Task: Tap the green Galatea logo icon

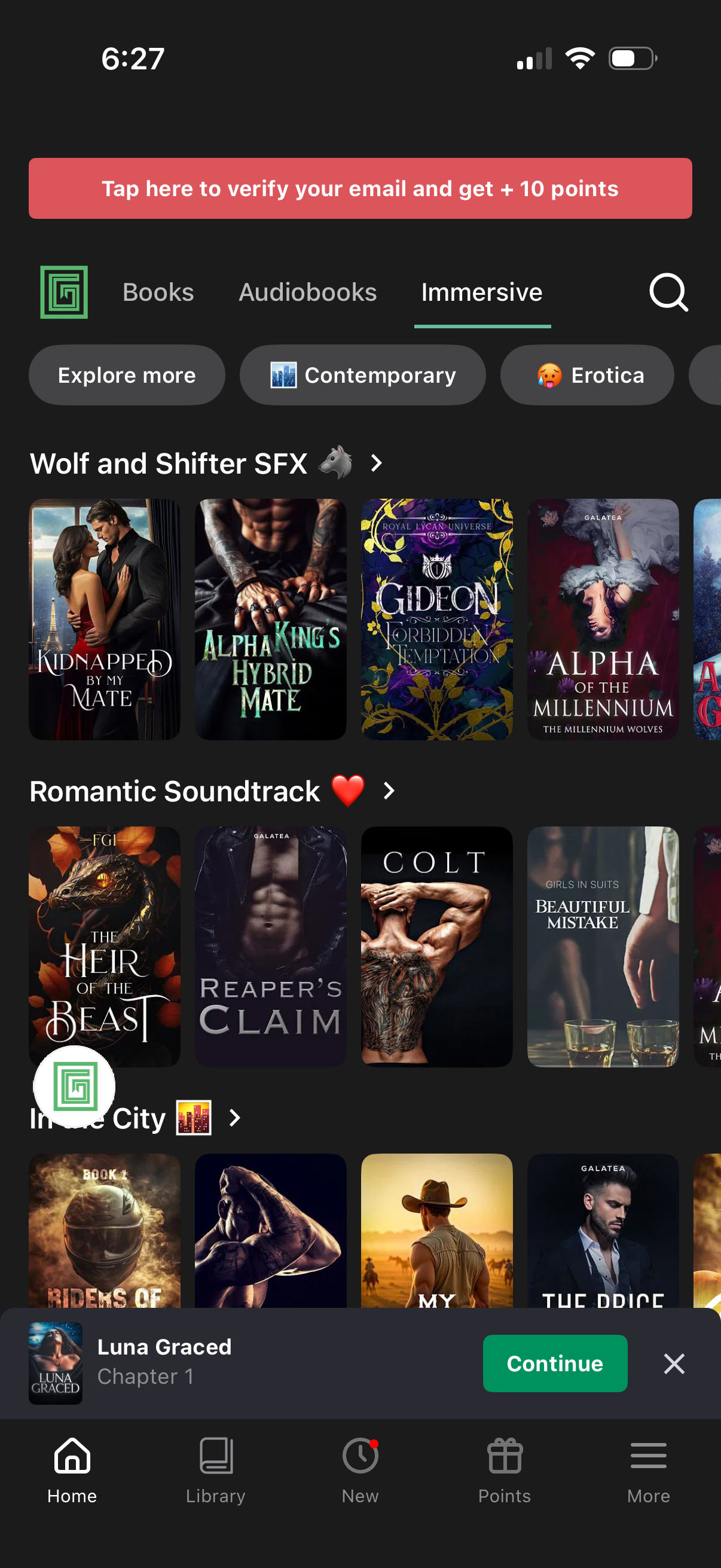Action: (x=64, y=292)
